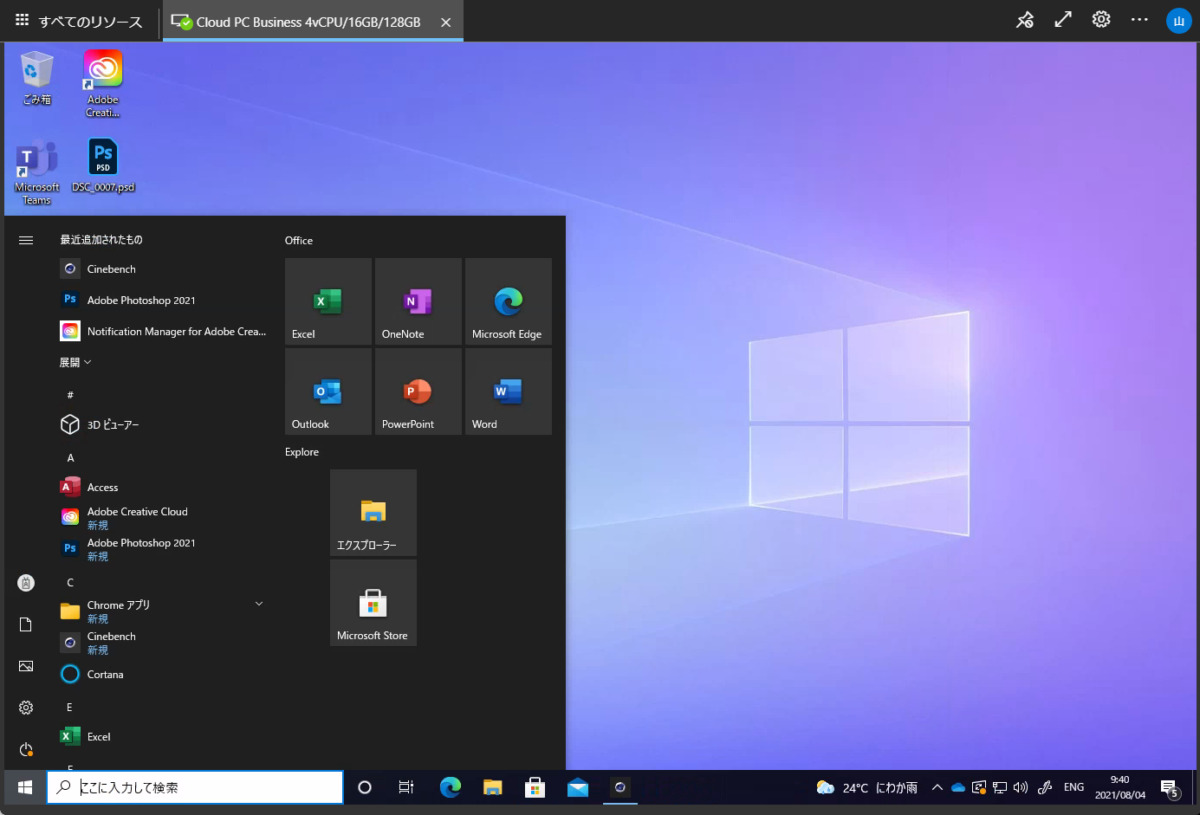Click the OneDrive cloud tray icon

tap(958, 787)
